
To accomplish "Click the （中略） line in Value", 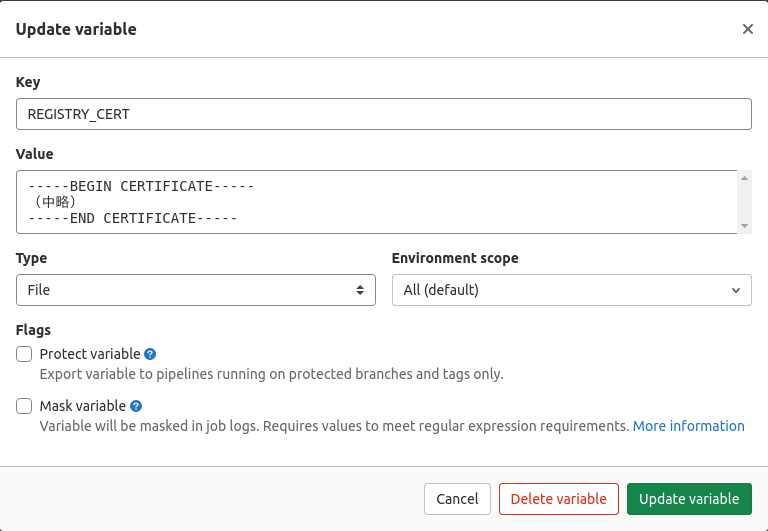I will [54, 202].
